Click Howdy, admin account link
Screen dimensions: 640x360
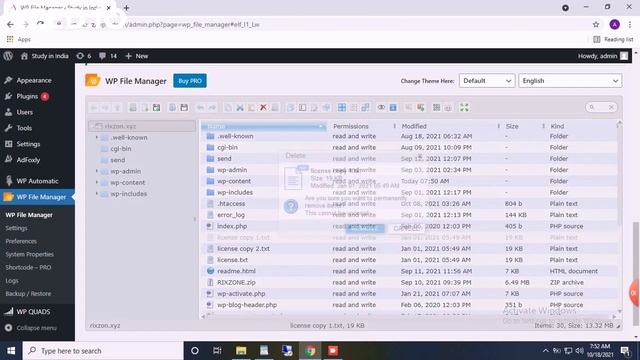coord(603,56)
